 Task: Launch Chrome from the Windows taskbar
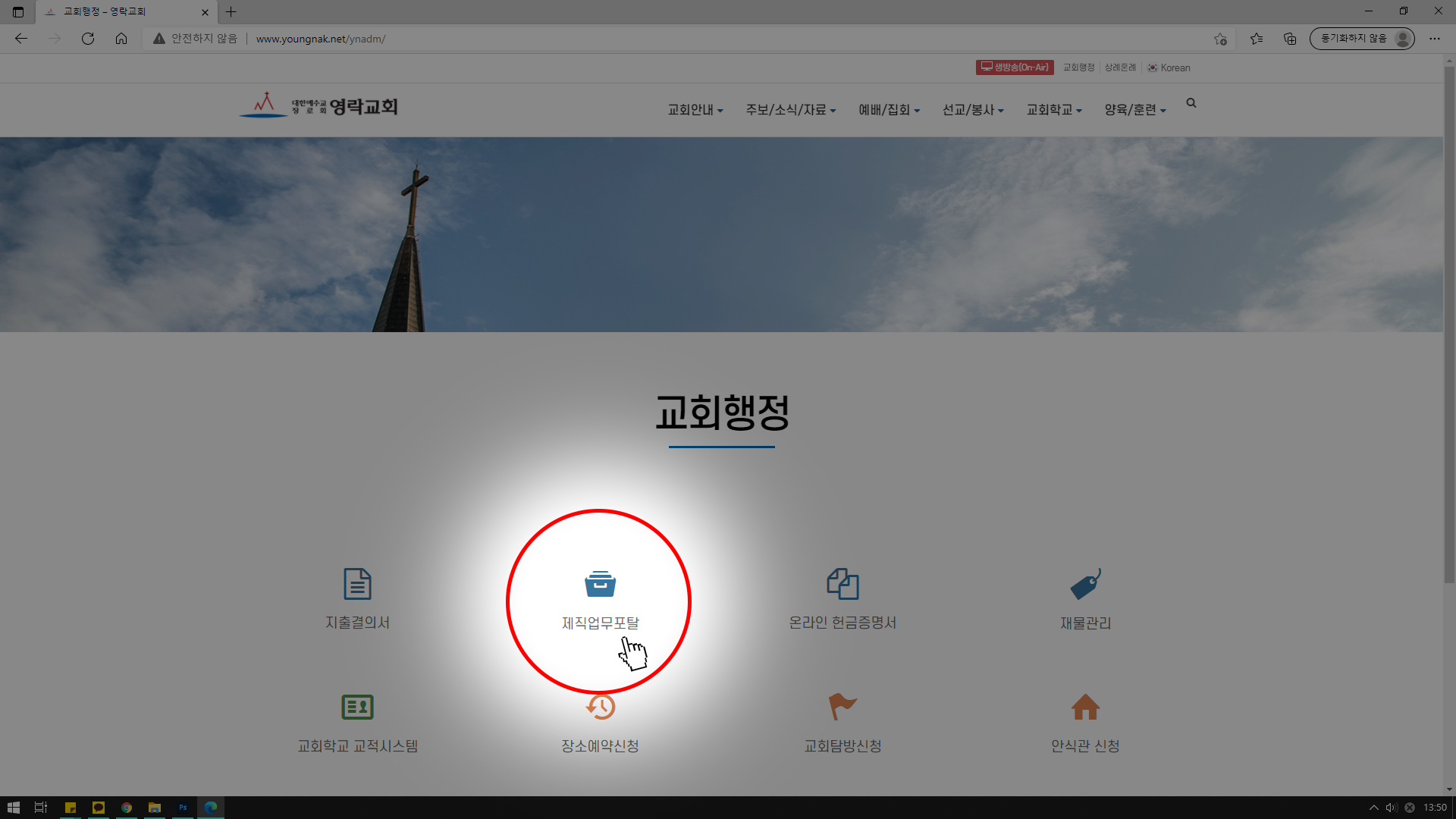pos(126,807)
